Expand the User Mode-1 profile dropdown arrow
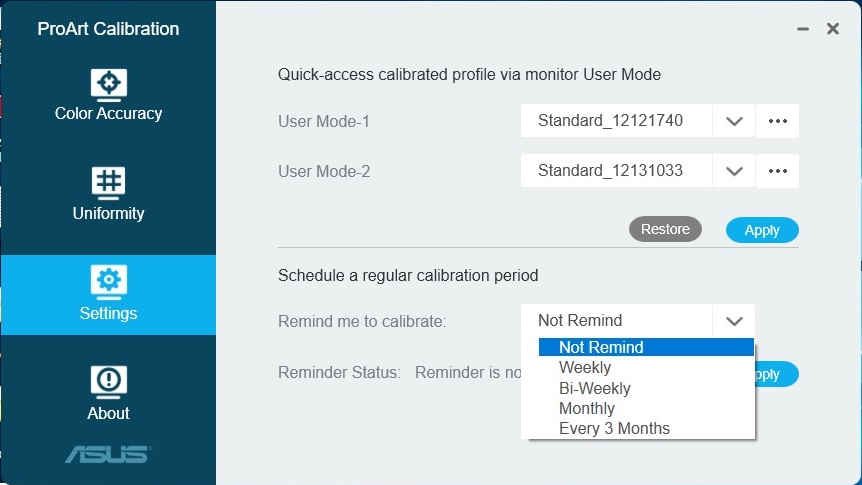Screen dimensions: 862x485 click(x=734, y=121)
